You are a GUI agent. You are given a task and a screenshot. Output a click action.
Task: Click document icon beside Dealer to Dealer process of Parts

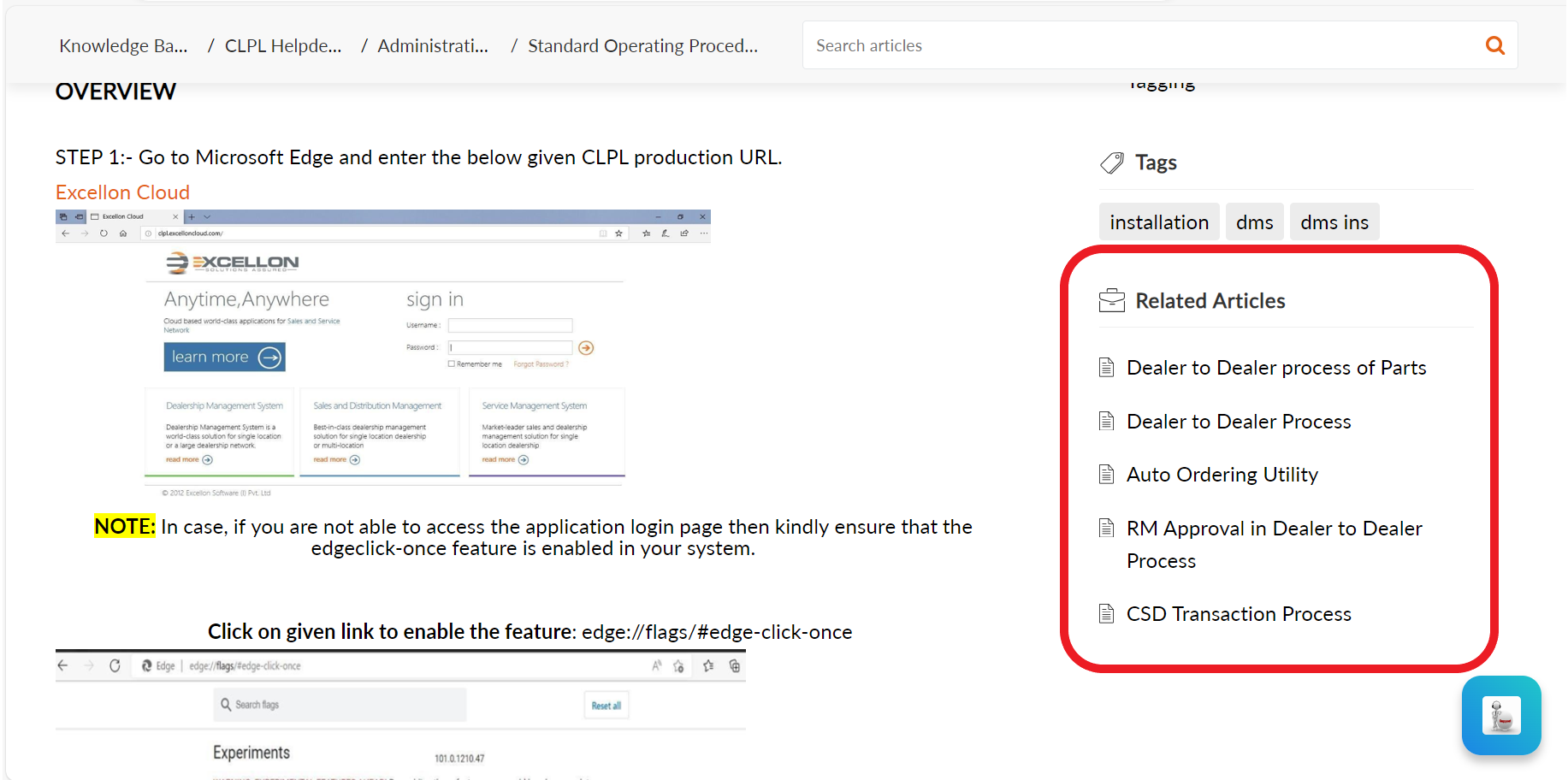(1106, 368)
